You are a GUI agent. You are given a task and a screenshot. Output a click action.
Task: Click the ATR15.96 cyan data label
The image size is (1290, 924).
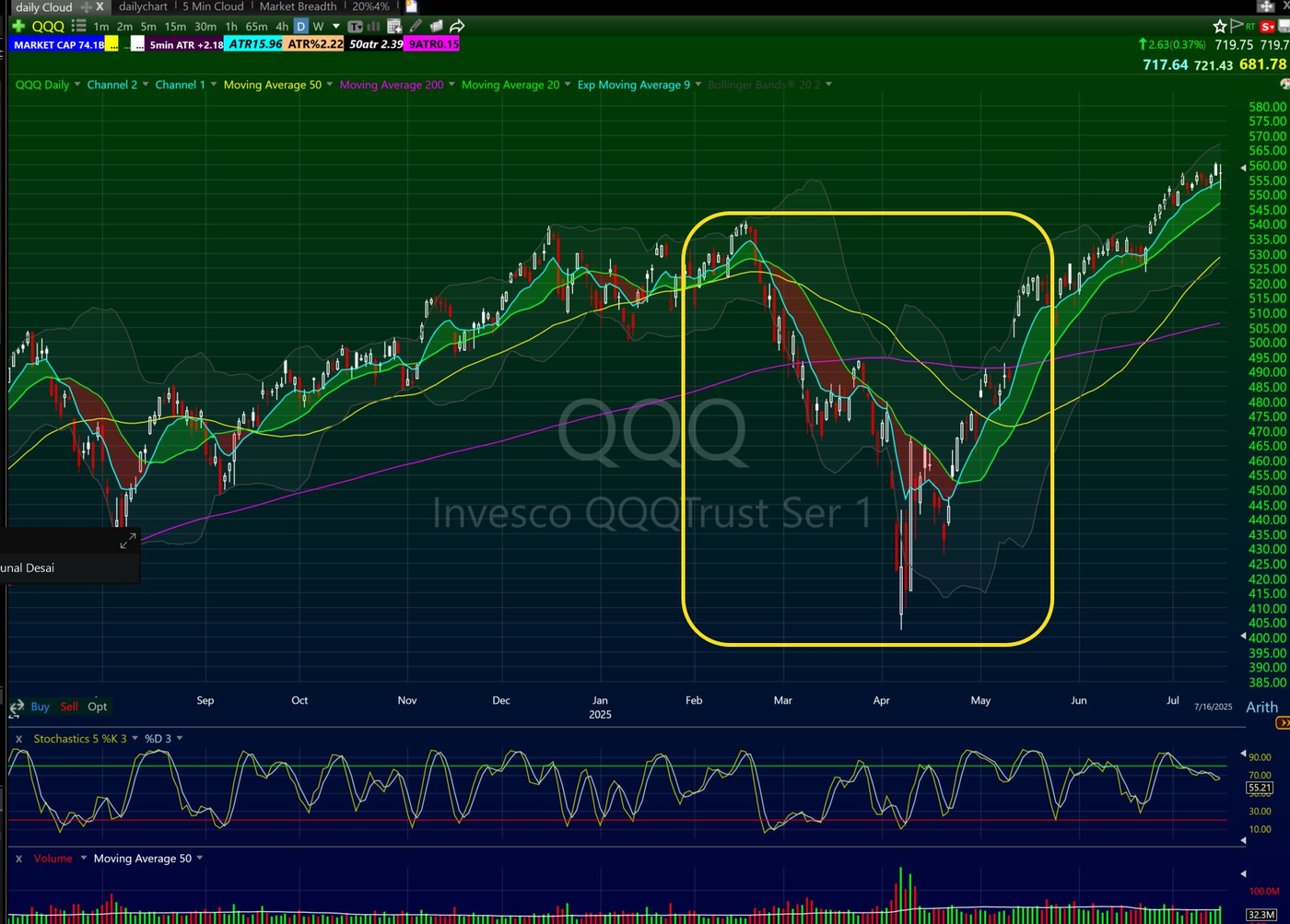[255, 44]
